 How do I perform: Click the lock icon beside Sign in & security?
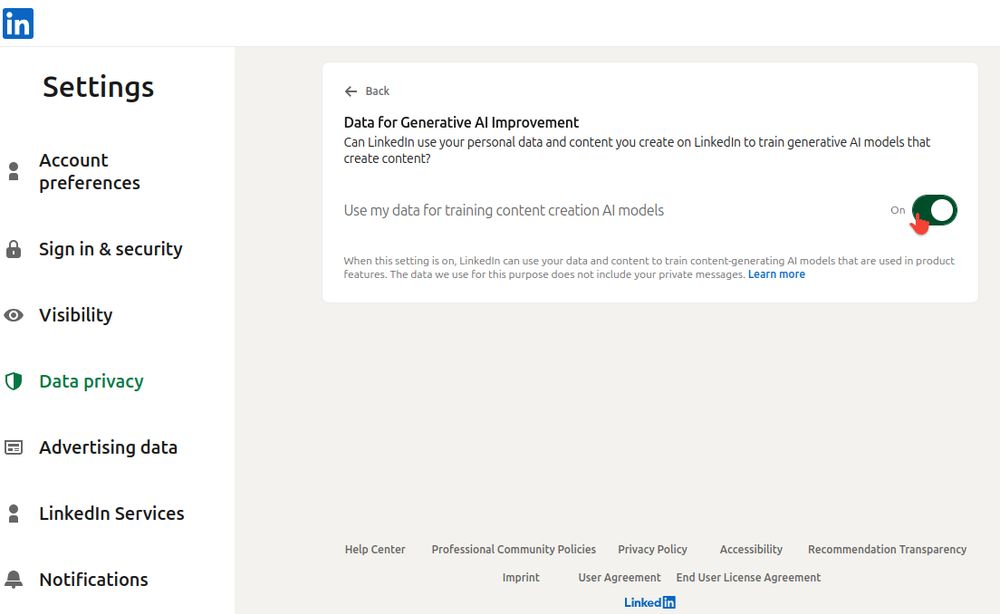pyautogui.click(x=15, y=248)
